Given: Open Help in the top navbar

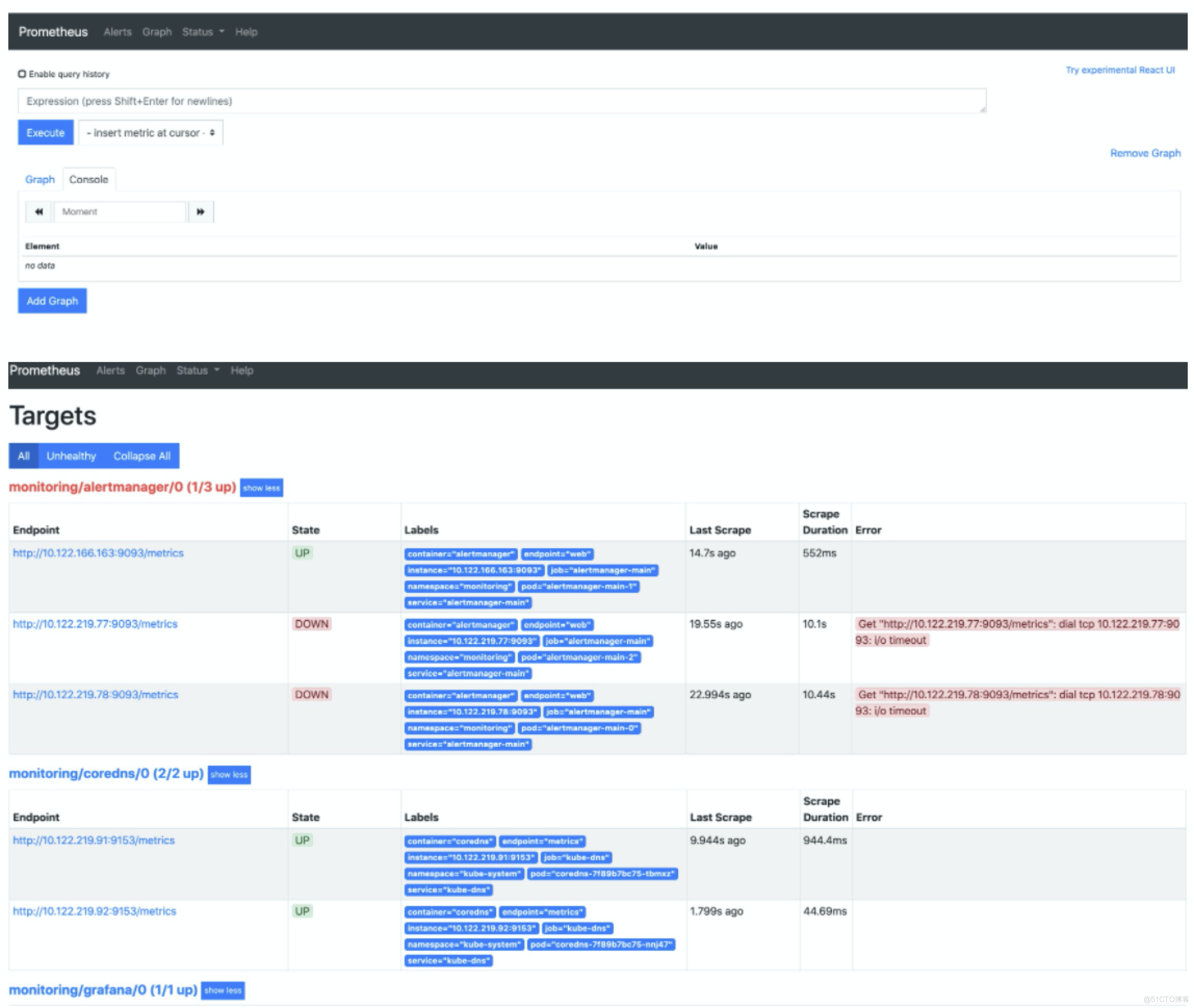Looking at the screenshot, I should click(246, 32).
